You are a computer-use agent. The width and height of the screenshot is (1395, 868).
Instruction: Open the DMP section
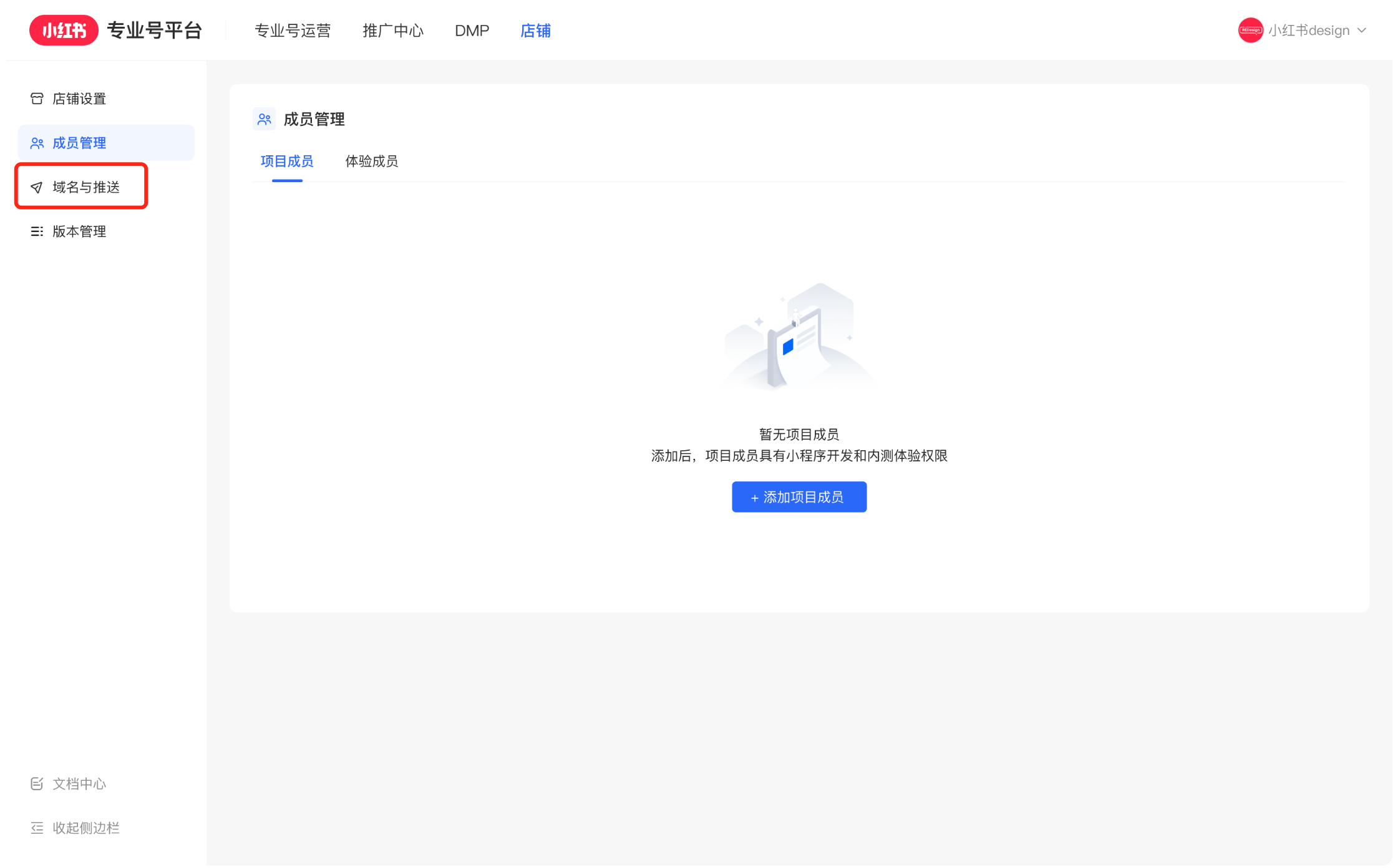472,30
